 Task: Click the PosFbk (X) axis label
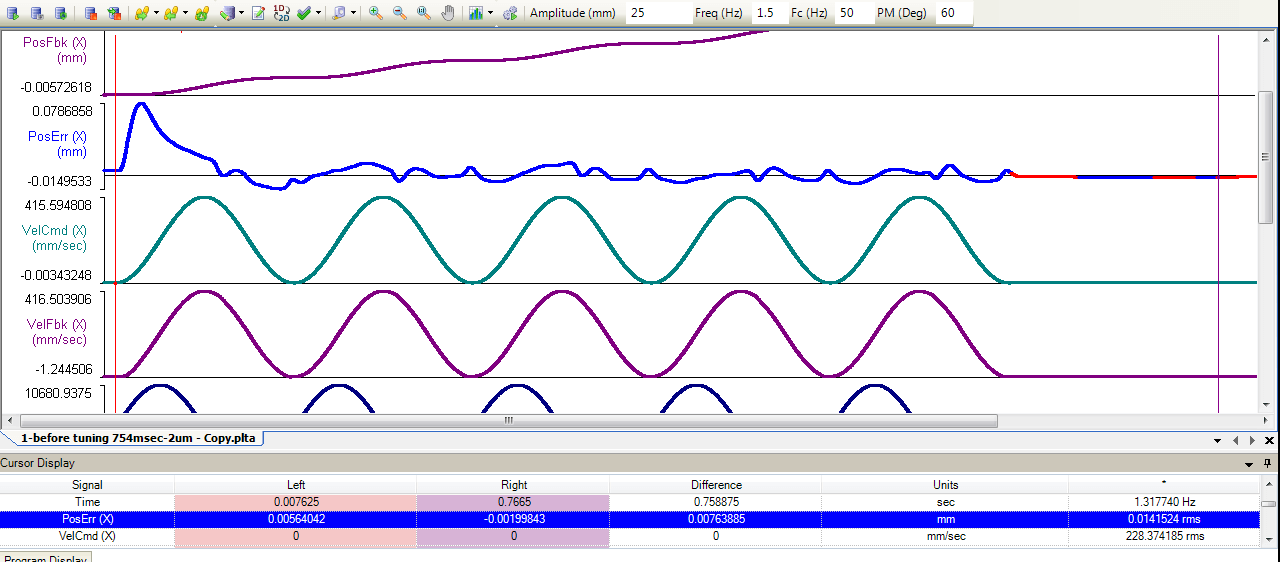coord(54,50)
